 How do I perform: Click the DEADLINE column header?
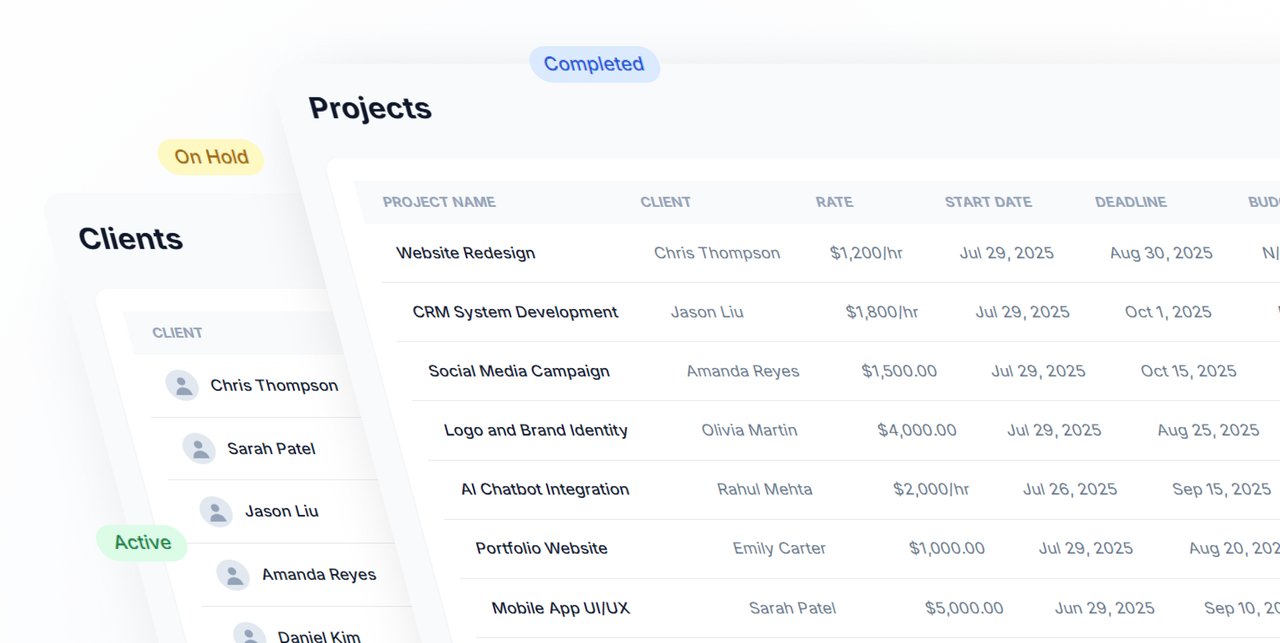1131,202
